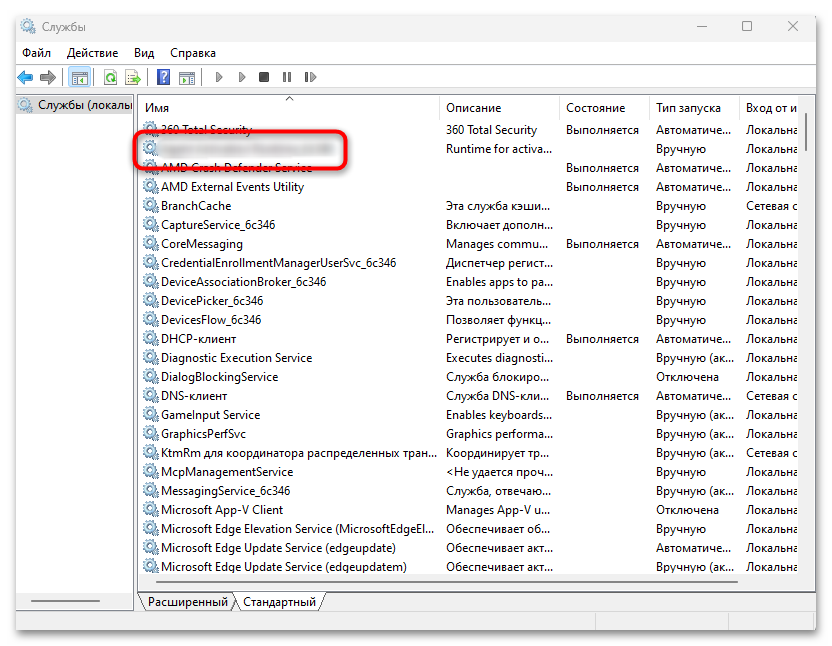
Task: Sort by the Тип запуска column header
Action: click(695, 108)
